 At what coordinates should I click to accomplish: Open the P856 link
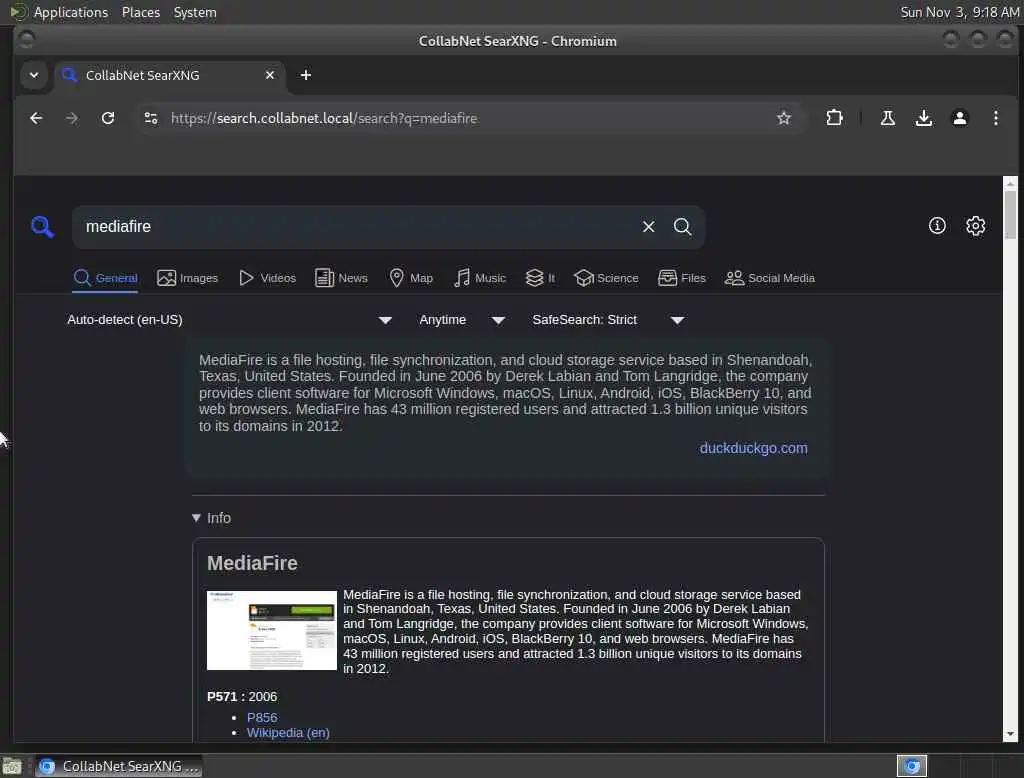[262, 717]
